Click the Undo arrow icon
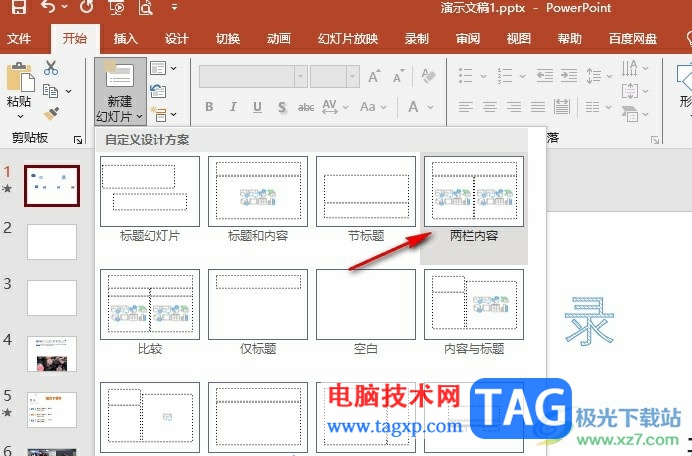This screenshot has height=456, width=692. (x=49, y=6)
